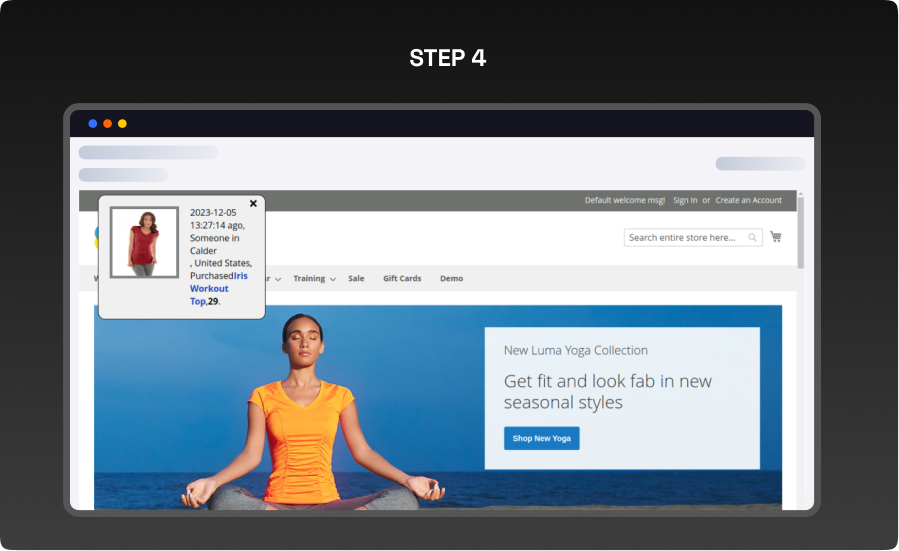Click the chevron arrow left of Training

pos(278,279)
